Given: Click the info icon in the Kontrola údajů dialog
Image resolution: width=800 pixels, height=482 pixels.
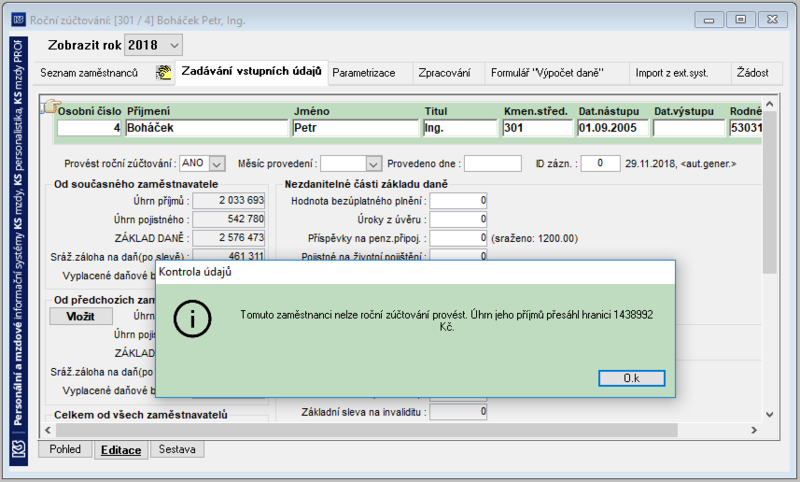Looking at the screenshot, I should (x=192, y=319).
